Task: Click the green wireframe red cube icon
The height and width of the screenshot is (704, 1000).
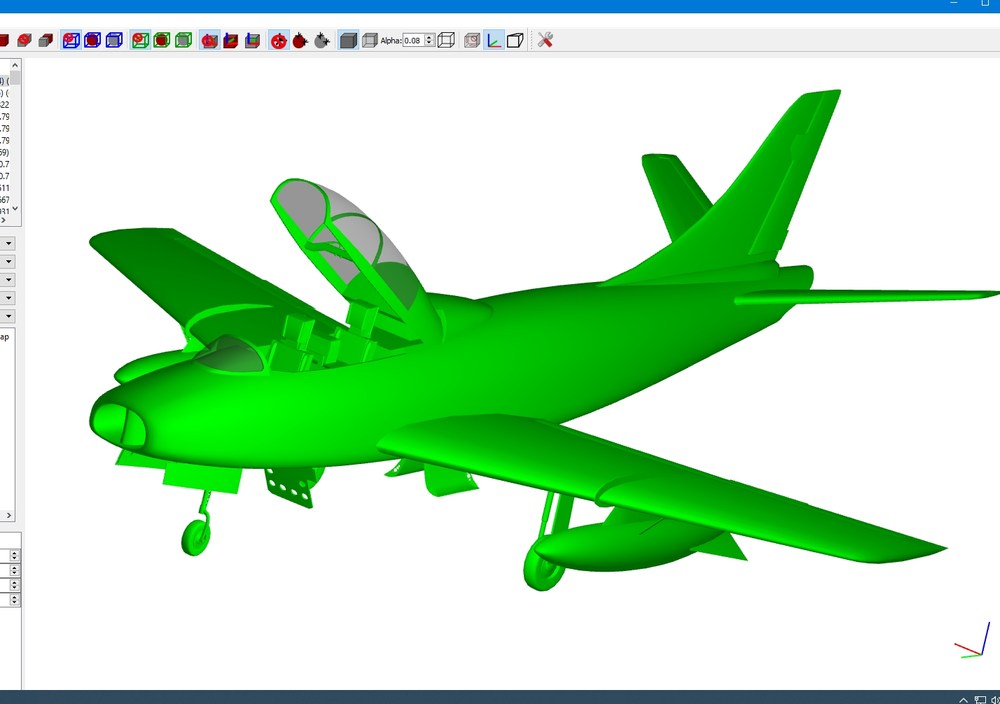Action: pyautogui.click(x=162, y=40)
